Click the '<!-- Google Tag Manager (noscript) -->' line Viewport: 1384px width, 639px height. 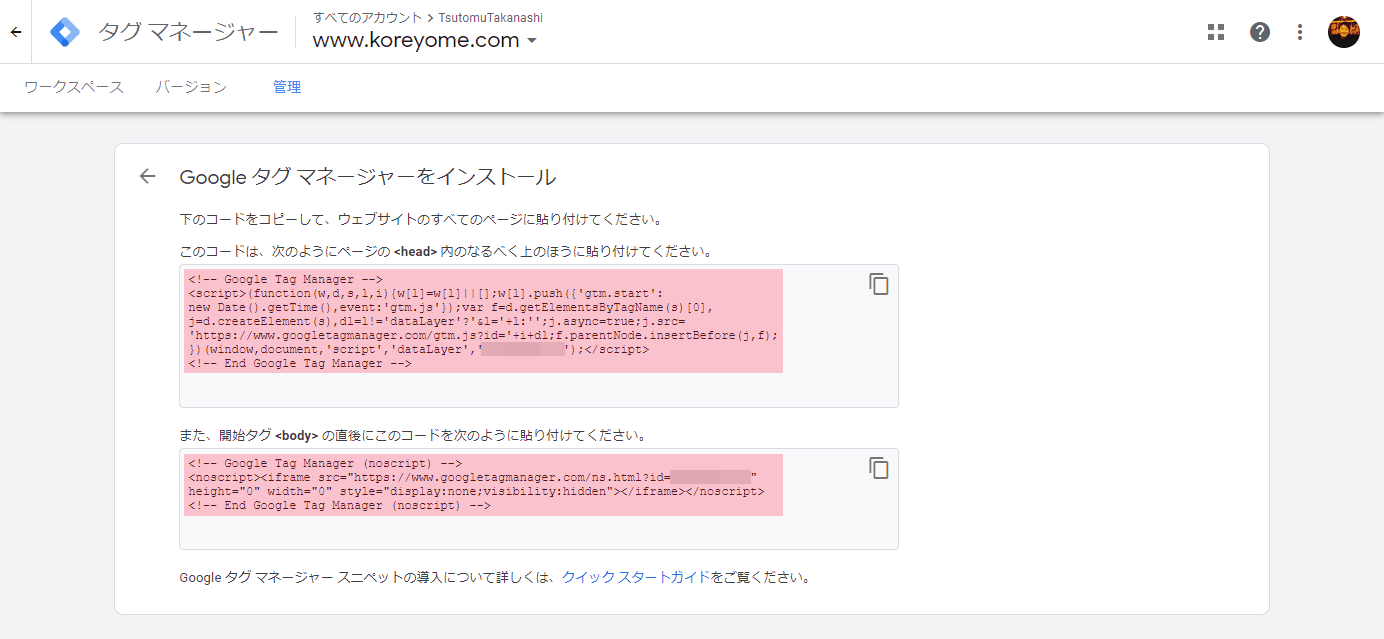coord(324,464)
